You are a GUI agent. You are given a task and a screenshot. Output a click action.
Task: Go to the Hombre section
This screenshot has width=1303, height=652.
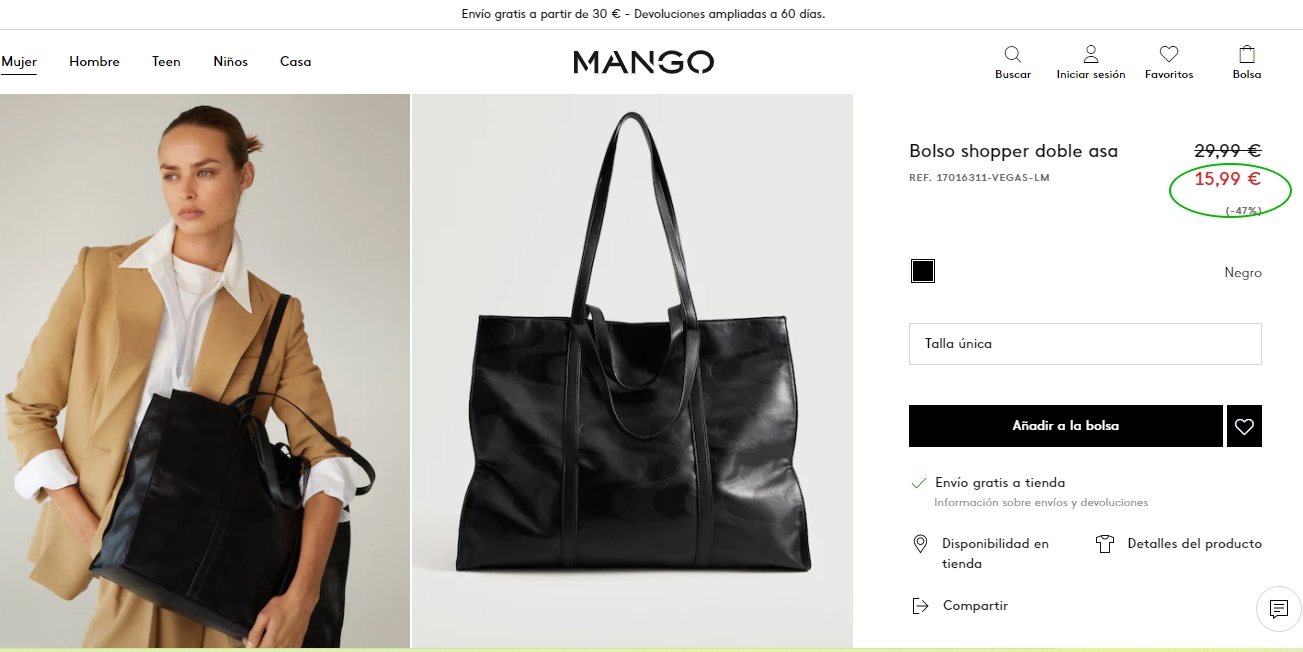(x=94, y=61)
